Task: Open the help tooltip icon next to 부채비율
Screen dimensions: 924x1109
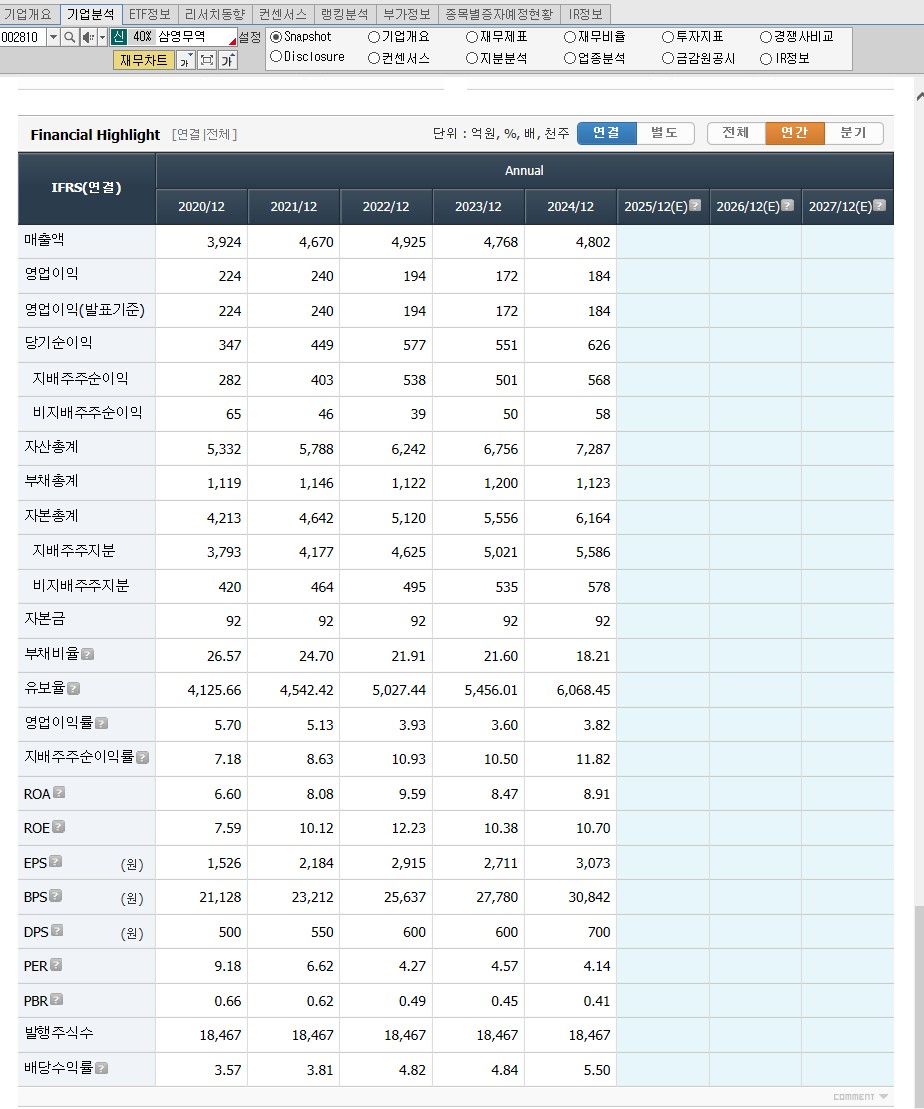Action: point(86,655)
